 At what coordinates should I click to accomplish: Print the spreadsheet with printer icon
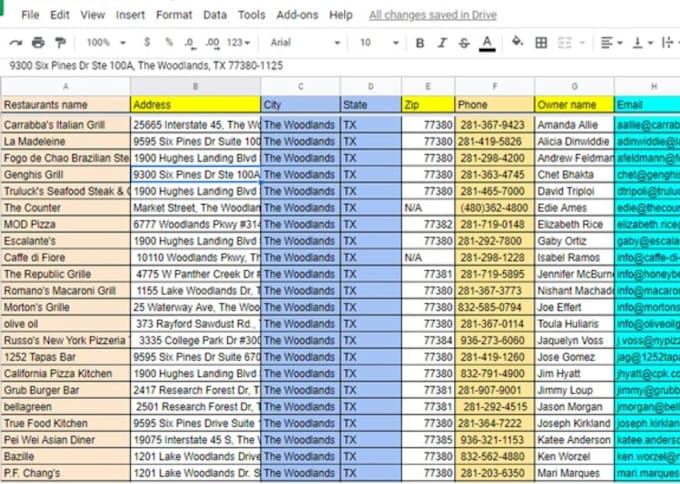(38, 43)
